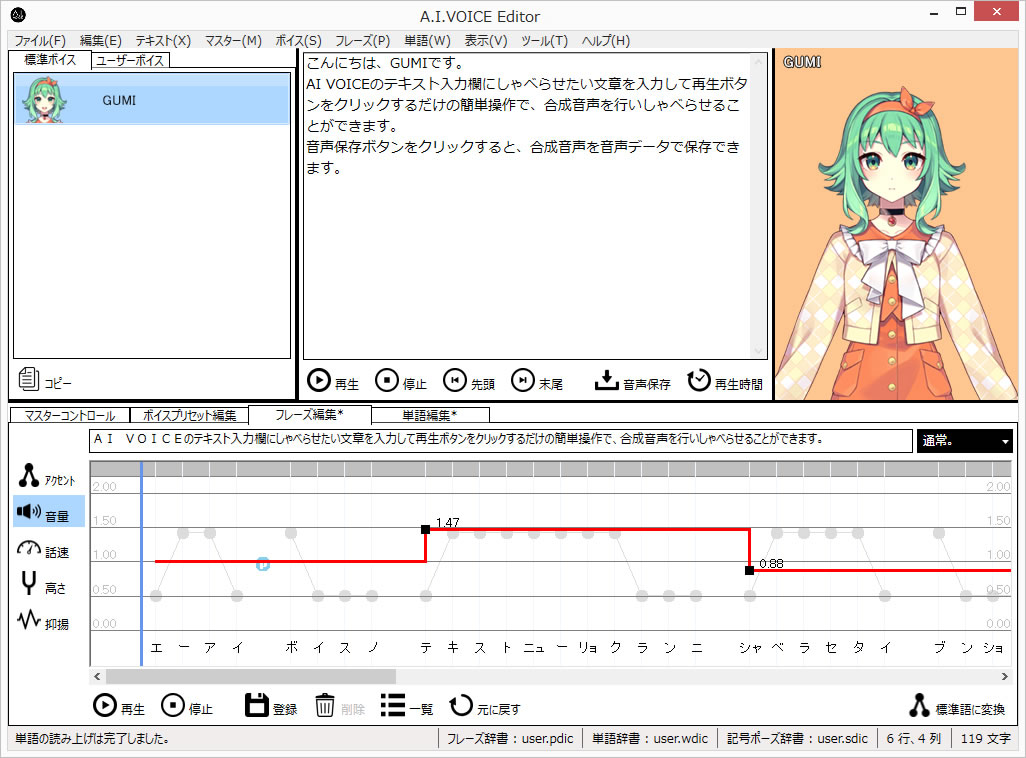Click the コピー copy voice icon
The height and width of the screenshot is (758, 1026).
coord(28,379)
